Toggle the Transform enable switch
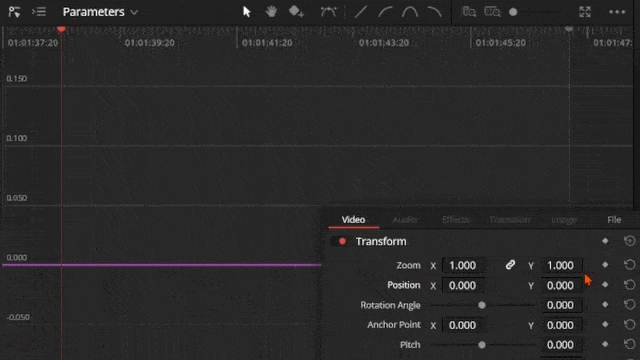The width and height of the screenshot is (640, 360). 340,241
